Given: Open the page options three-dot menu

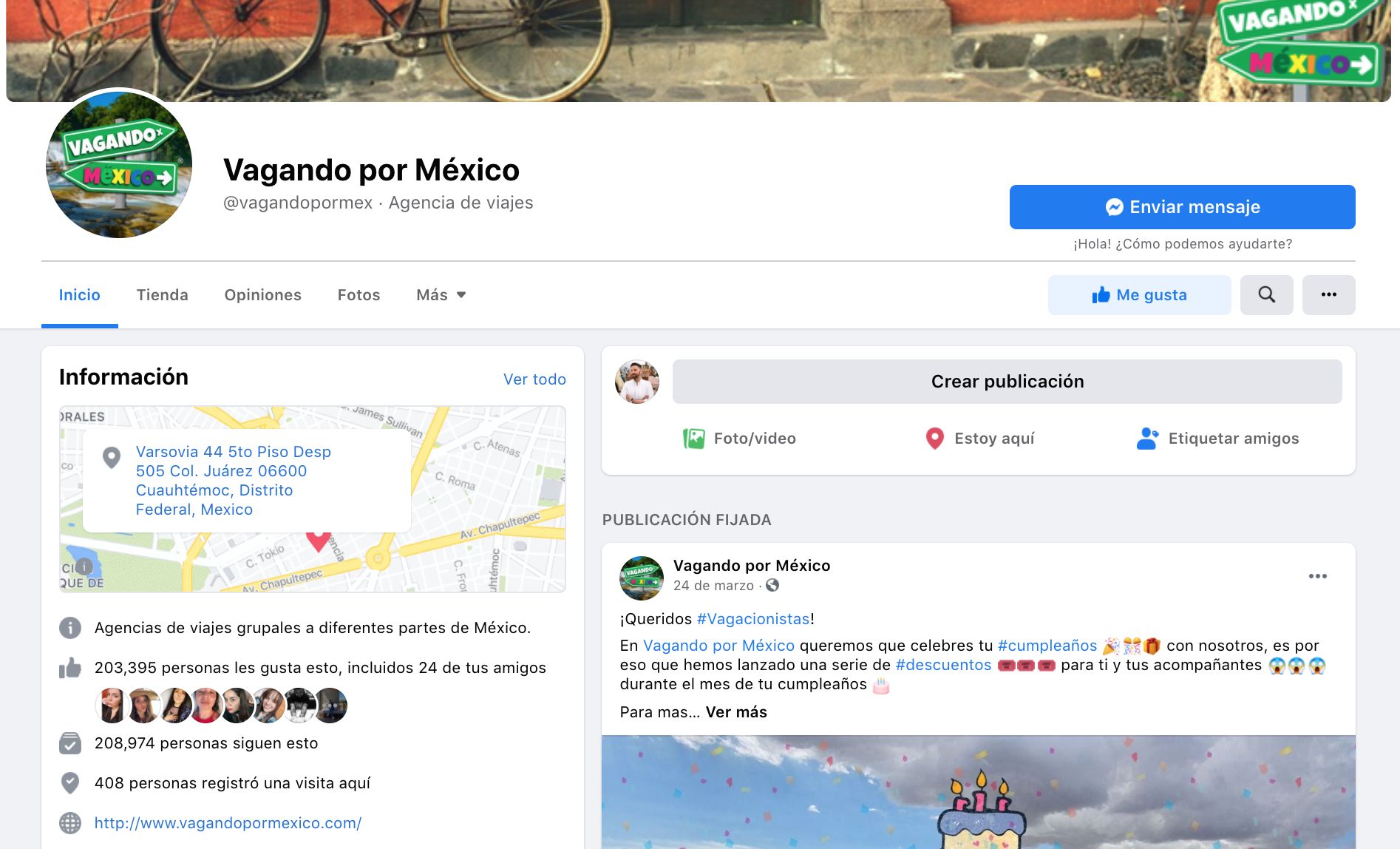Looking at the screenshot, I should (x=1328, y=295).
